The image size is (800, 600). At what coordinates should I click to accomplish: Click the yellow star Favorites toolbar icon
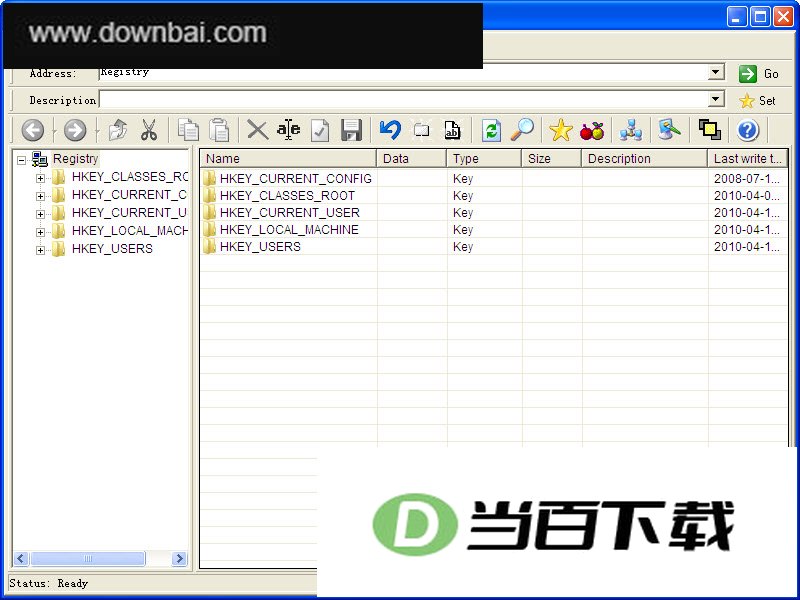pyautogui.click(x=560, y=130)
